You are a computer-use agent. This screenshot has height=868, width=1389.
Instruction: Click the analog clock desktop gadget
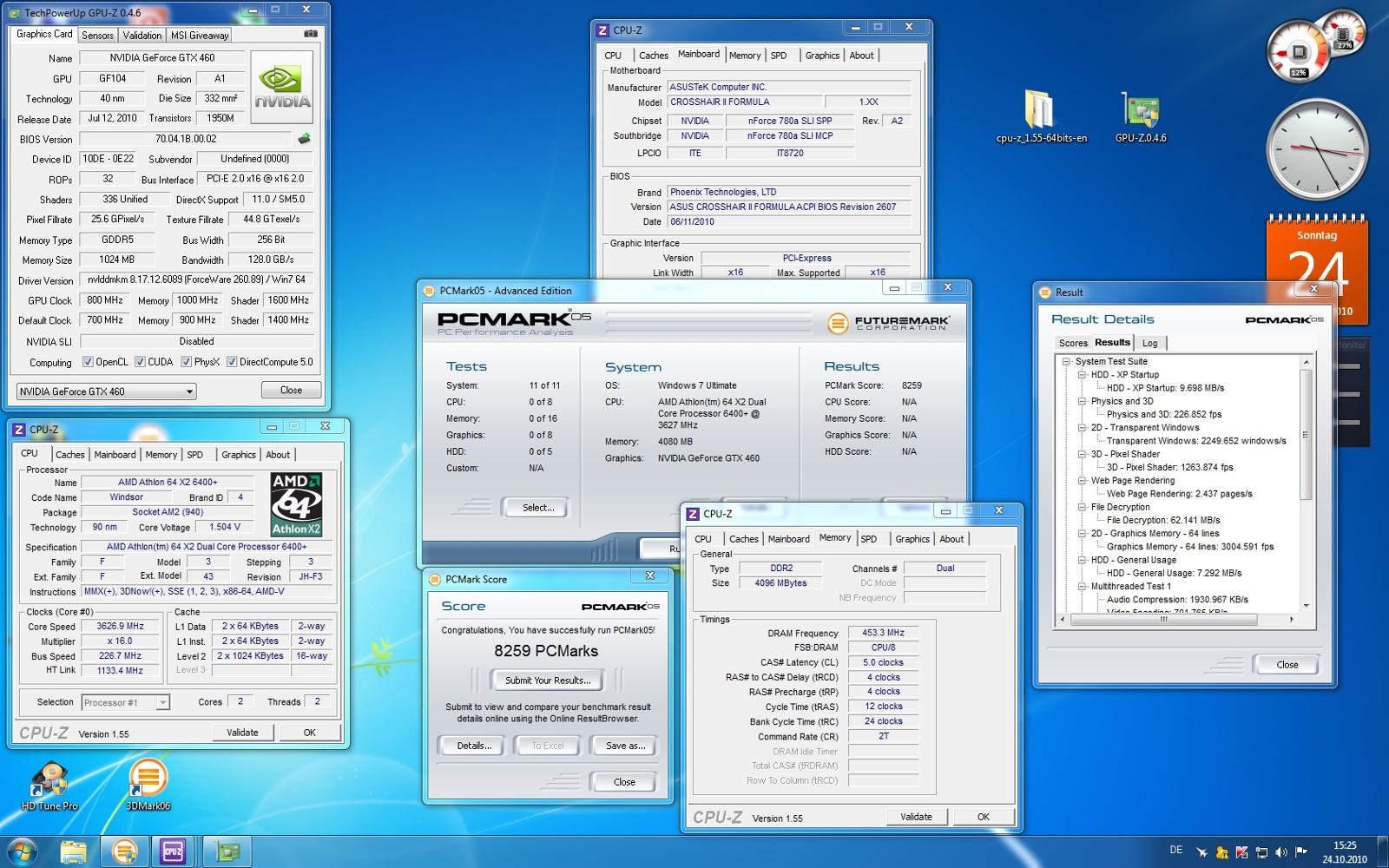1317,150
